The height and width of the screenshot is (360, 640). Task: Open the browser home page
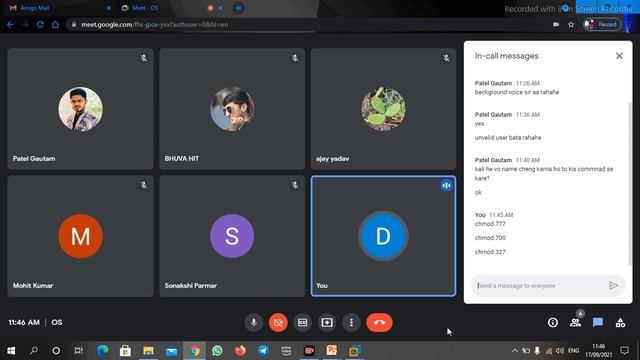[55, 24]
